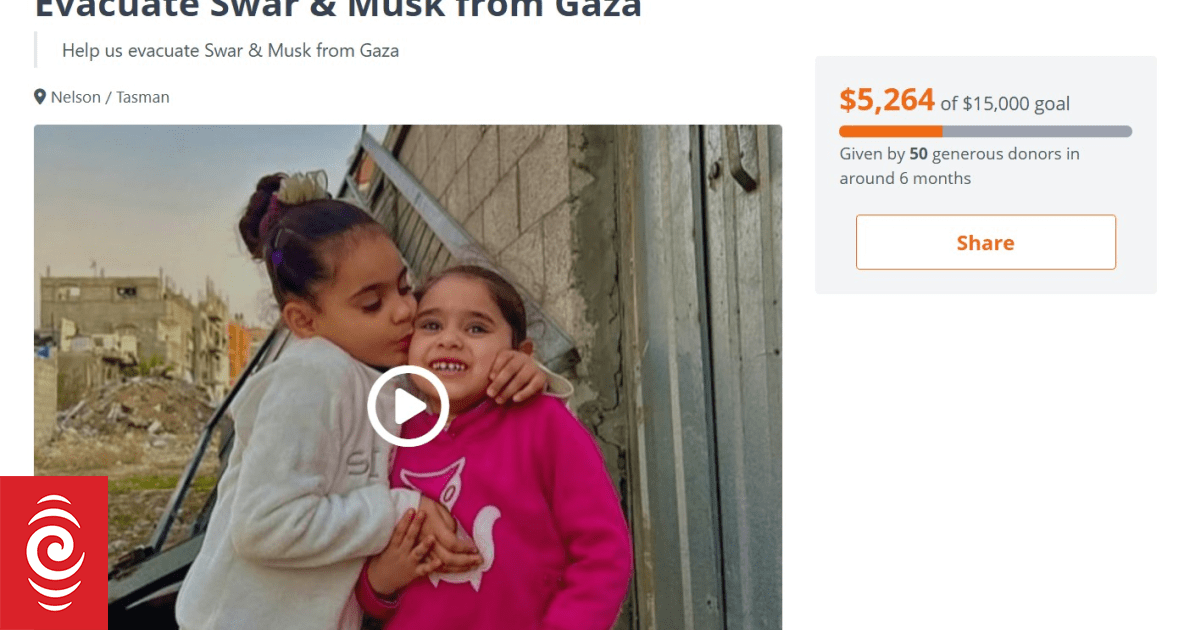The image size is (1200, 630).
Task: Click the grey donation summary panel
Action: [x=985, y=175]
